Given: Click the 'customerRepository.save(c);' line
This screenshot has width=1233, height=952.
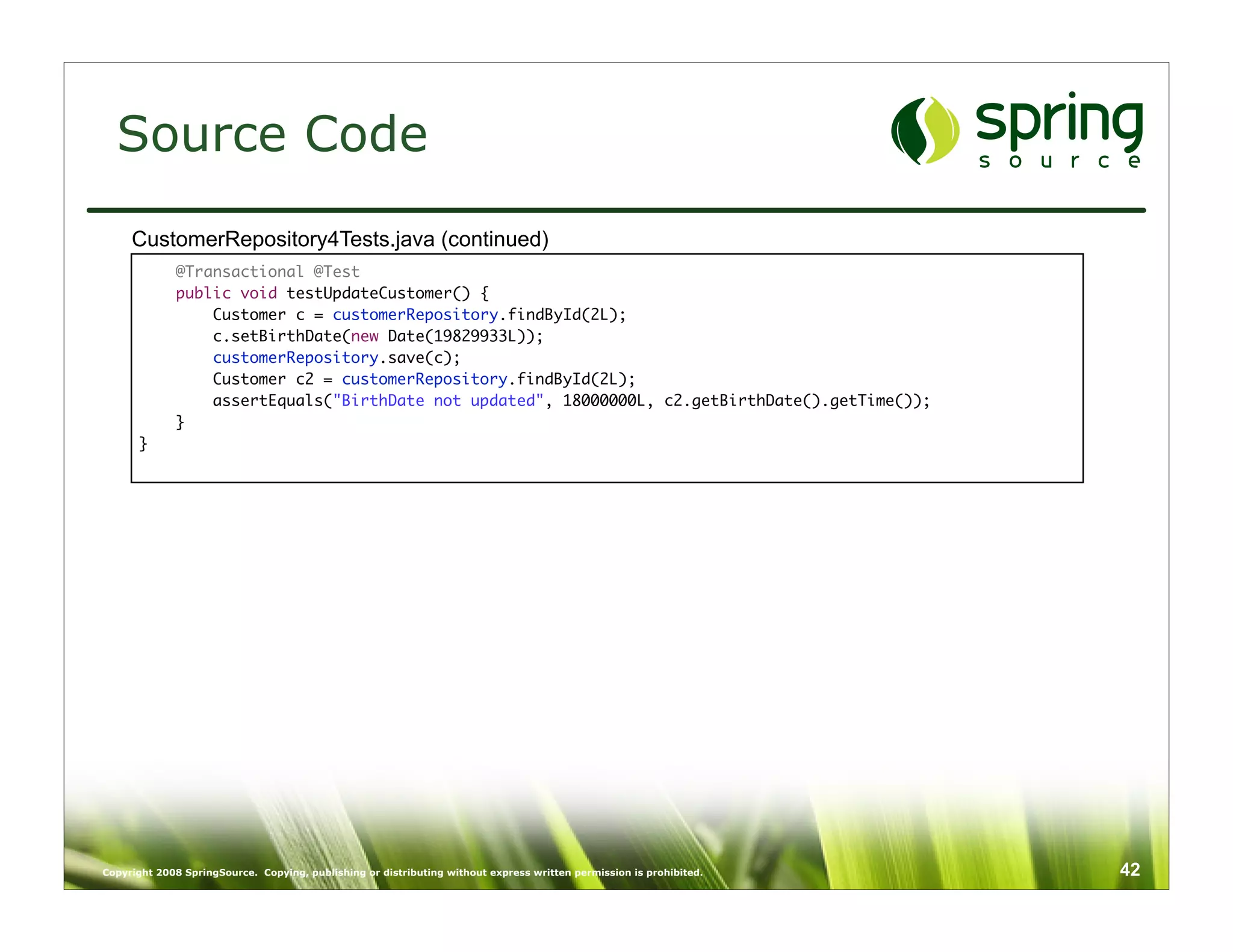Looking at the screenshot, I should tap(337, 358).
